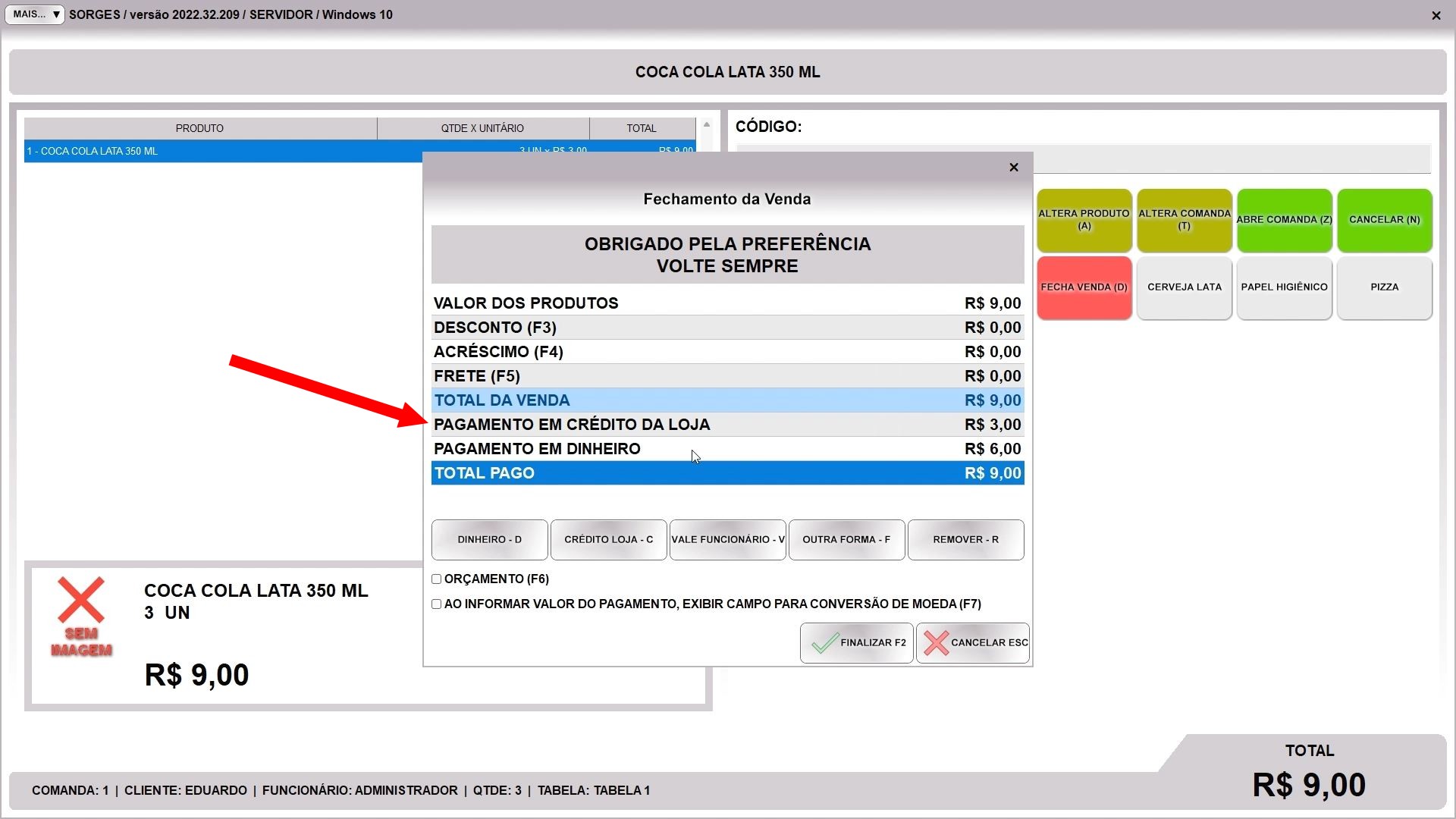Click the TOTAL PAGO row

click(x=728, y=473)
